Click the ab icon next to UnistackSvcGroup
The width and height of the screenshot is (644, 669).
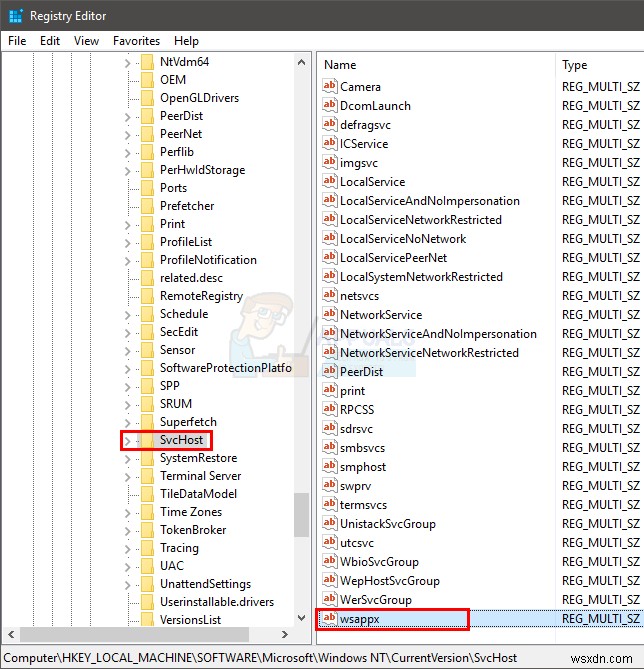329,523
